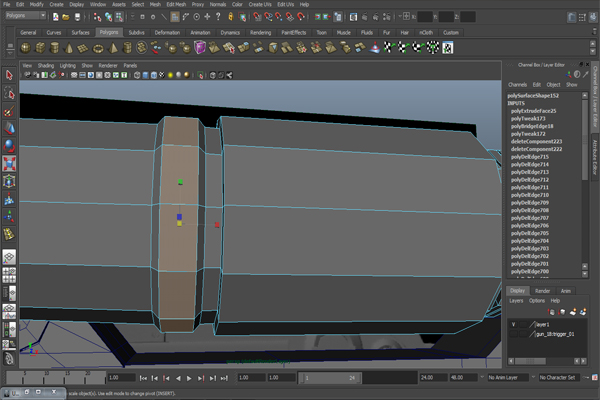600x400 pixels.
Task: Create a polygon sphere from the shelf
Action: point(26,48)
